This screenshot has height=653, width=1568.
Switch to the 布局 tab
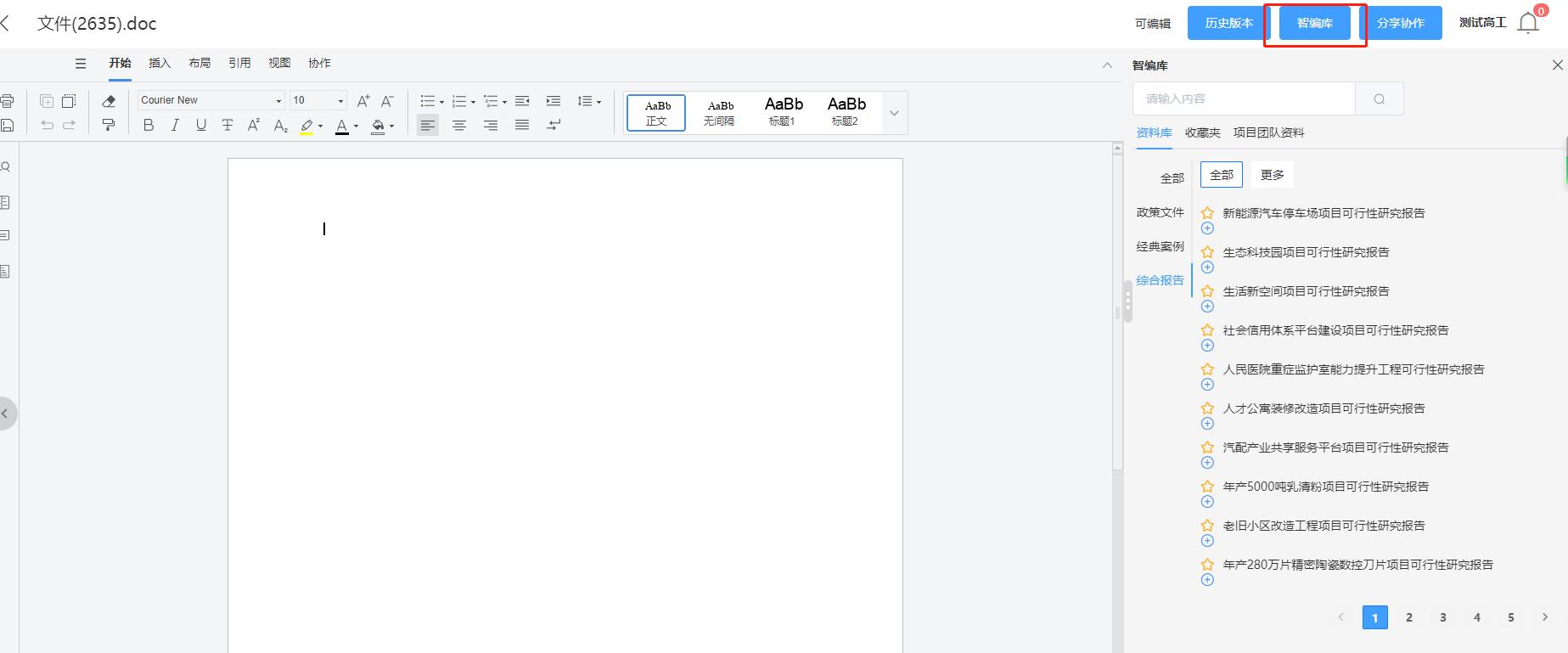pyautogui.click(x=200, y=63)
